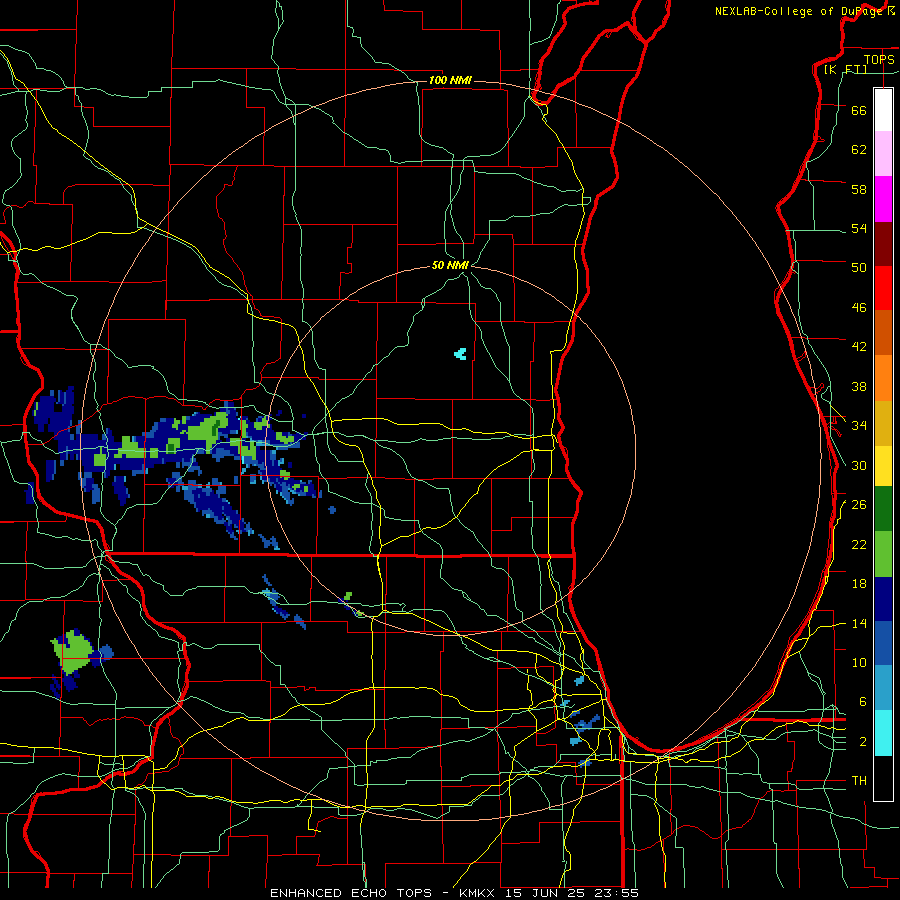The width and height of the screenshot is (900, 900).
Task: Click the '34' legend value
Action: 859,425
